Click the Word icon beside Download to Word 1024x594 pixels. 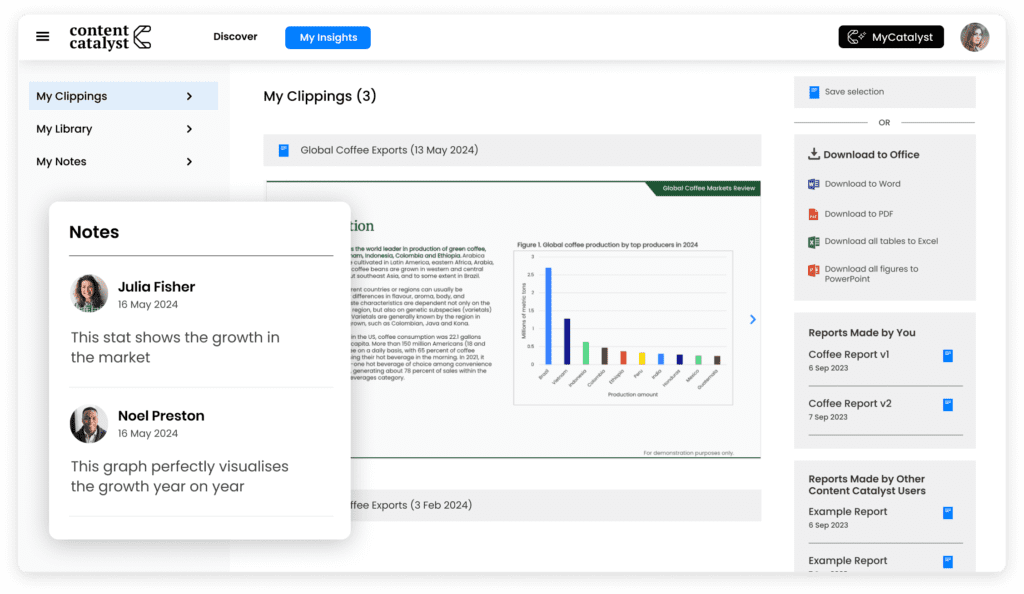coord(814,184)
